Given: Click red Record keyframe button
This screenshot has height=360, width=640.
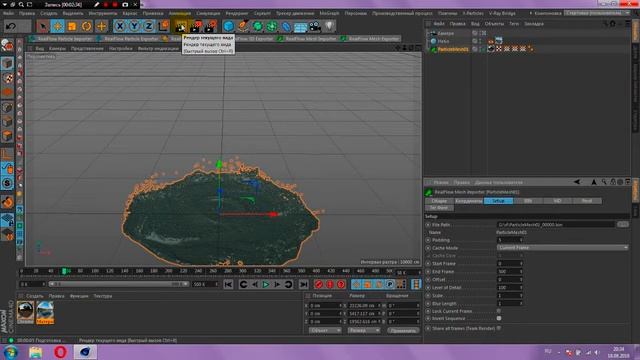Looking at the screenshot, I should click(319, 284).
